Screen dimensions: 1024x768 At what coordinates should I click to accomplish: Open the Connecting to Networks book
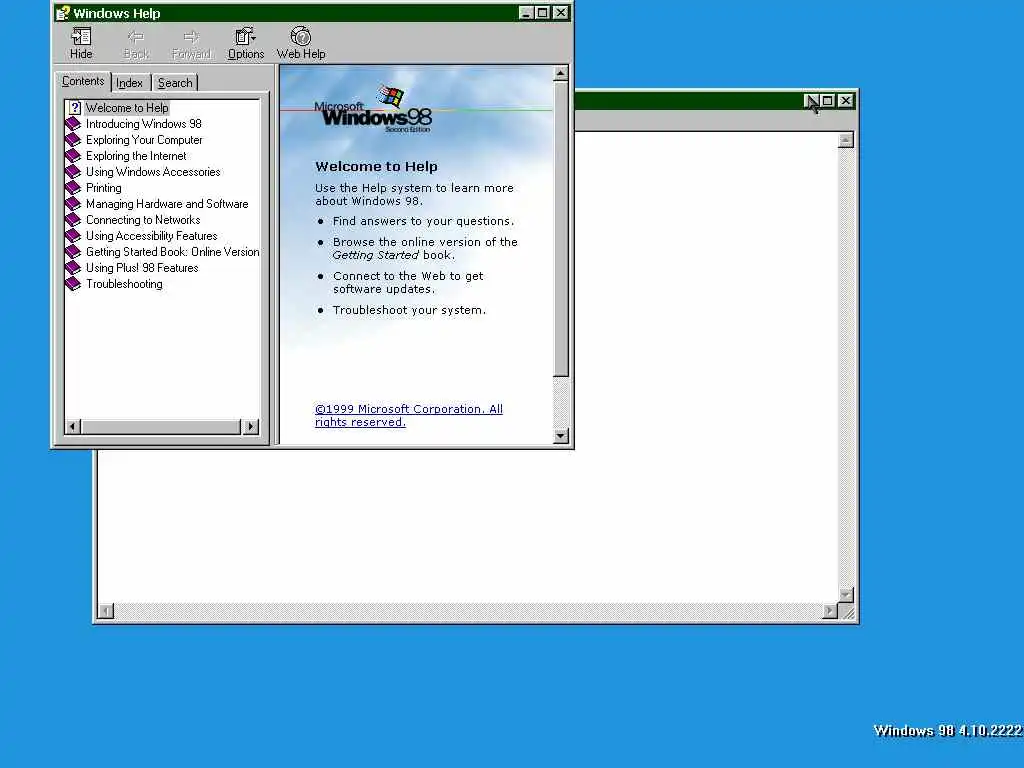click(143, 219)
